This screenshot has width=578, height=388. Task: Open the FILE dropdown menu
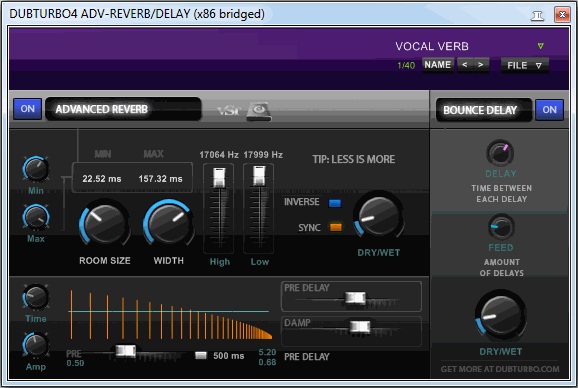click(525, 66)
